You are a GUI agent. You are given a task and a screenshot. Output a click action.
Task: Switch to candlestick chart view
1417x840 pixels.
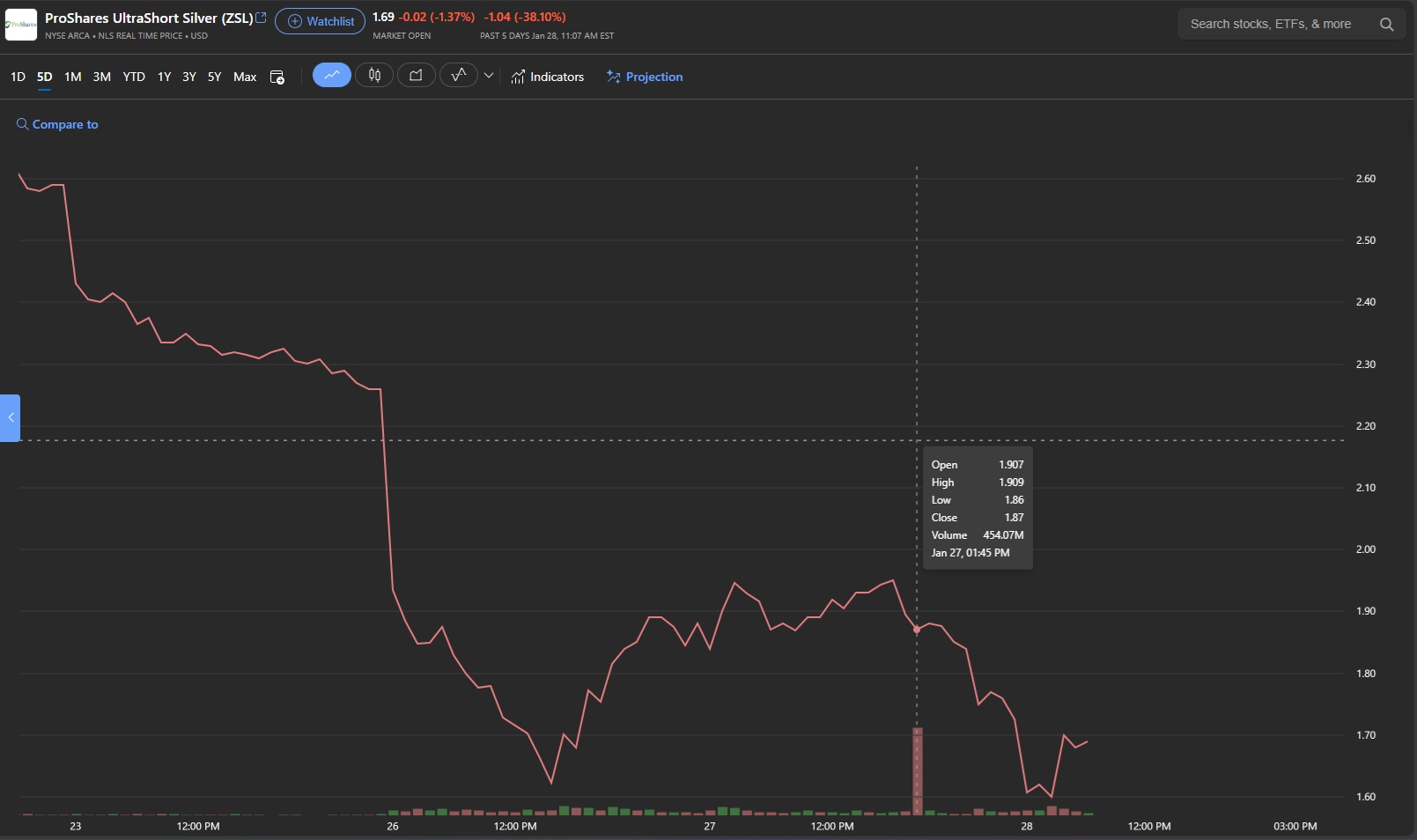(374, 76)
